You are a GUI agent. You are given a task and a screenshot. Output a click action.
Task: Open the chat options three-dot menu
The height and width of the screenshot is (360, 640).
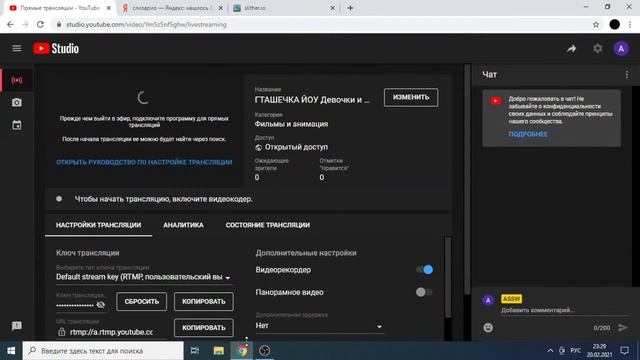[627, 75]
